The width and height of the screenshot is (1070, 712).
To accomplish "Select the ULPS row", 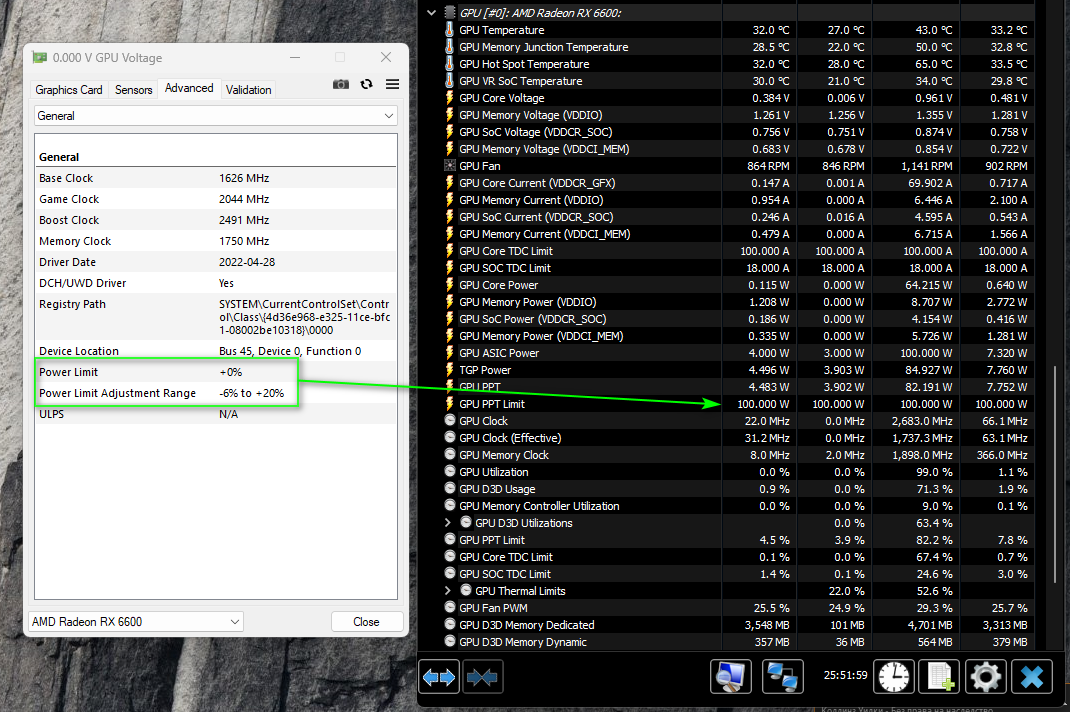I will [x=216, y=414].
